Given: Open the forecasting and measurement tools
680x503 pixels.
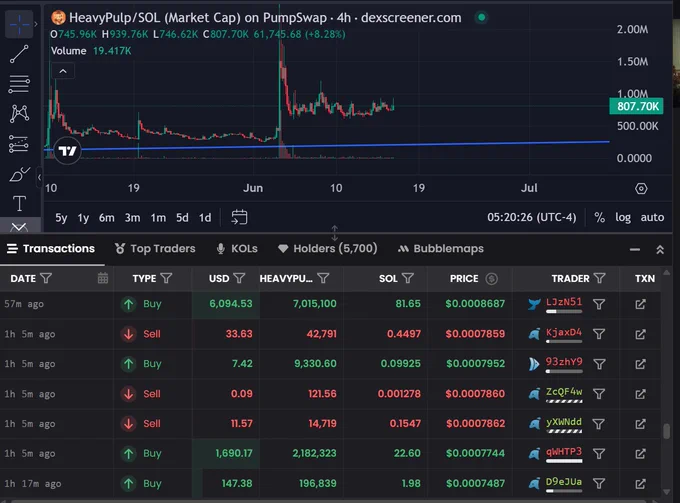Looking at the screenshot, I should pyautogui.click(x=19, y=144).
